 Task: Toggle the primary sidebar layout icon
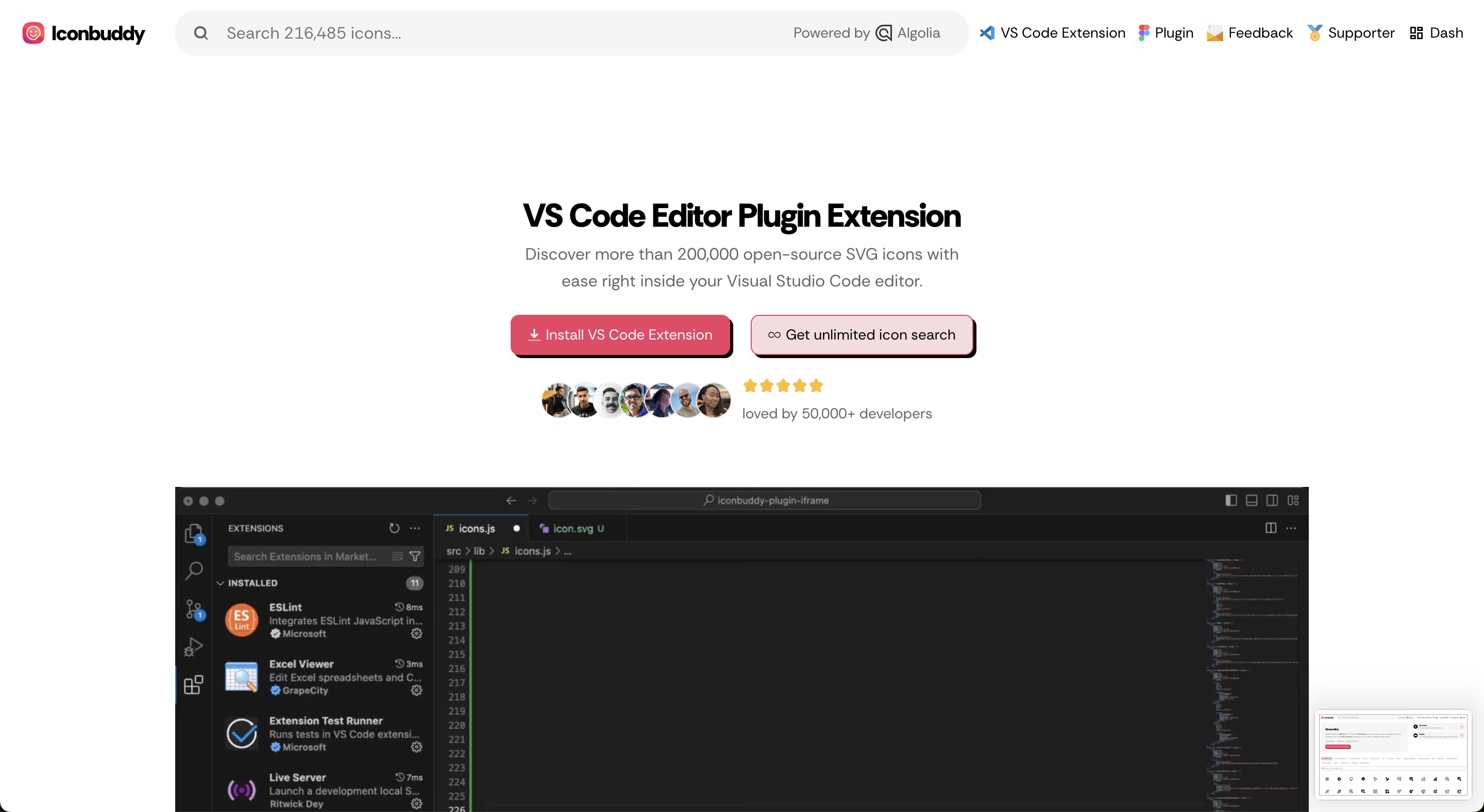[1231, 500]
